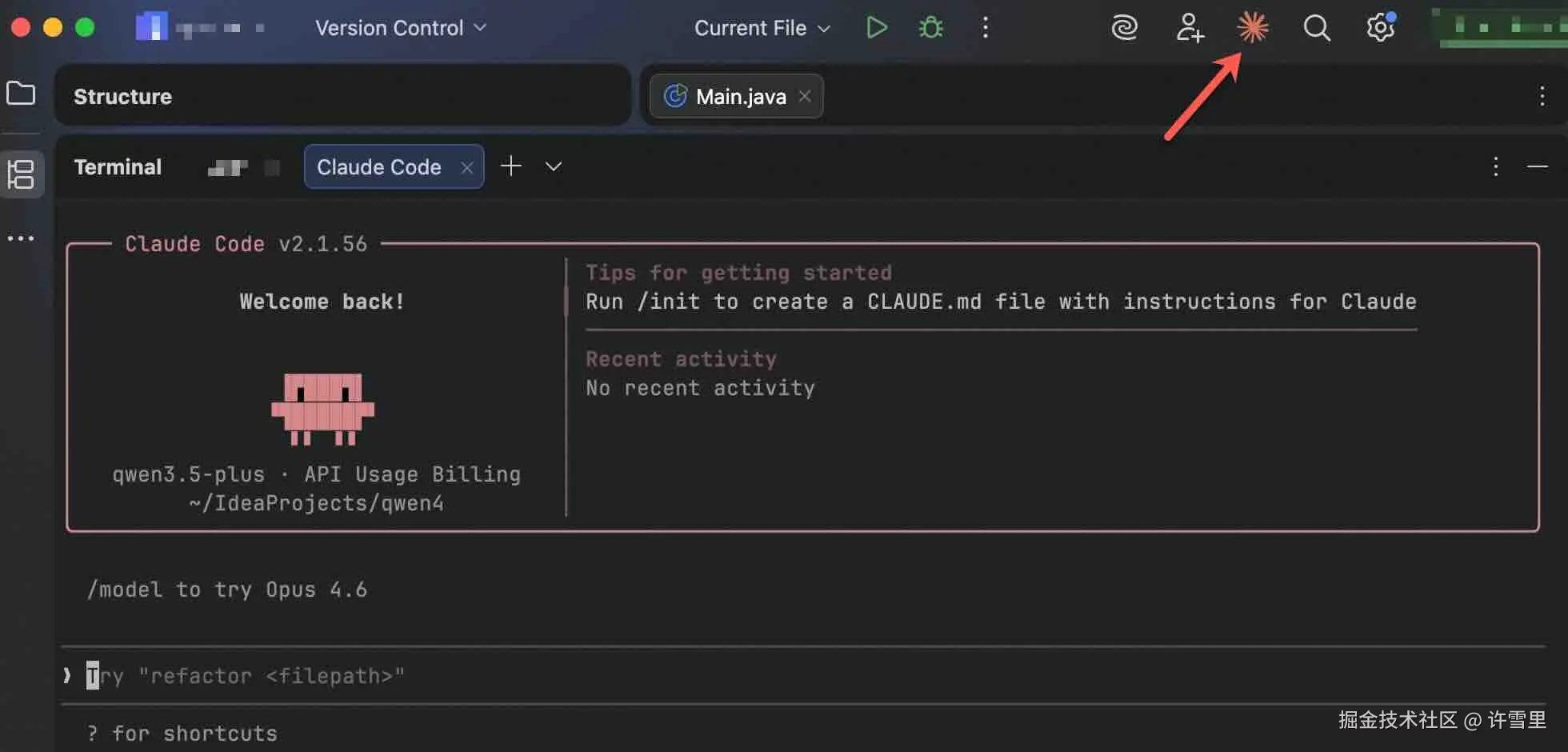The image size is (1568, 752).
Task: Close the window with the red button
Action: point(21,28)
